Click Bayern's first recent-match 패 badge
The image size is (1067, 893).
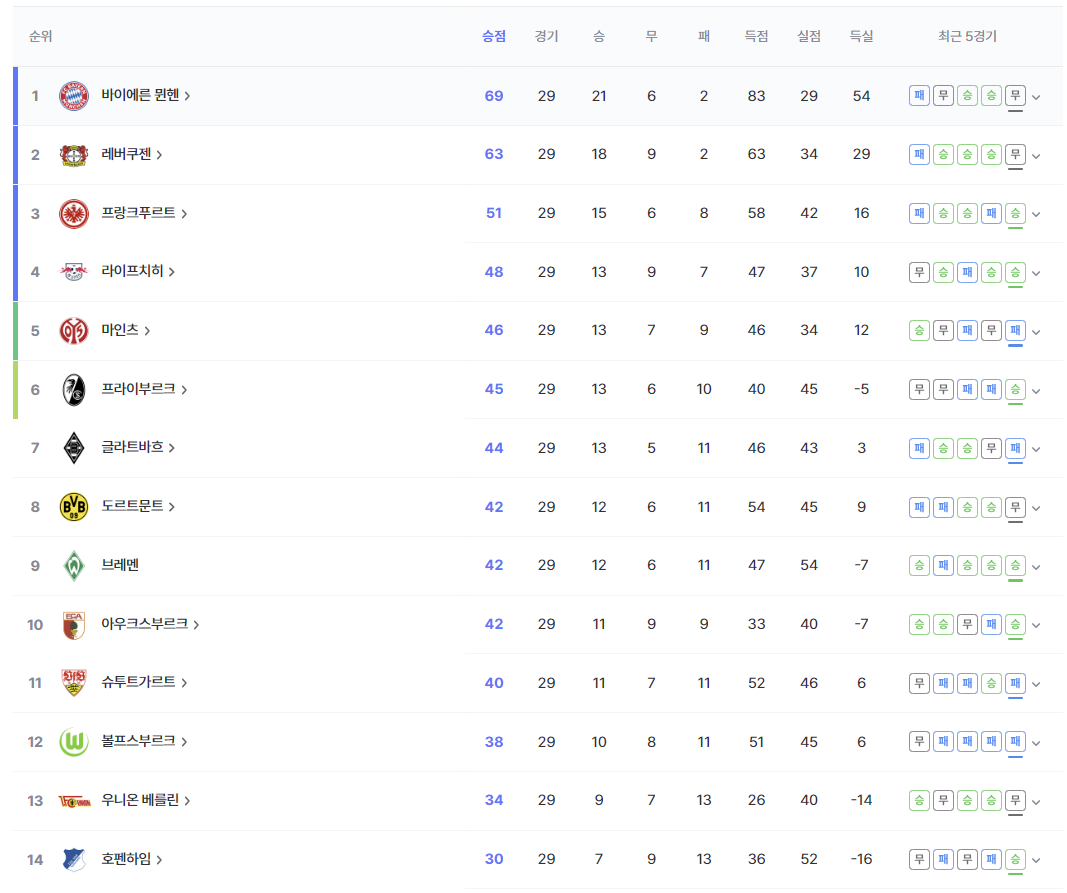click(x=919, y=96)
